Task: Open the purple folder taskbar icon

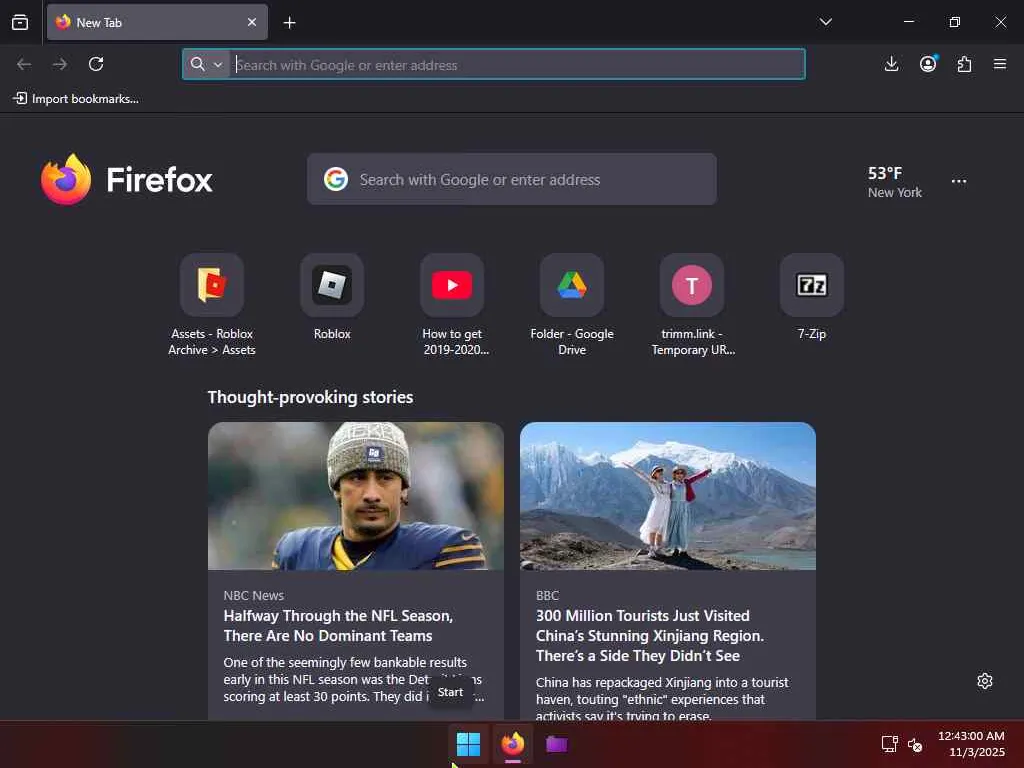Action: 556,744
